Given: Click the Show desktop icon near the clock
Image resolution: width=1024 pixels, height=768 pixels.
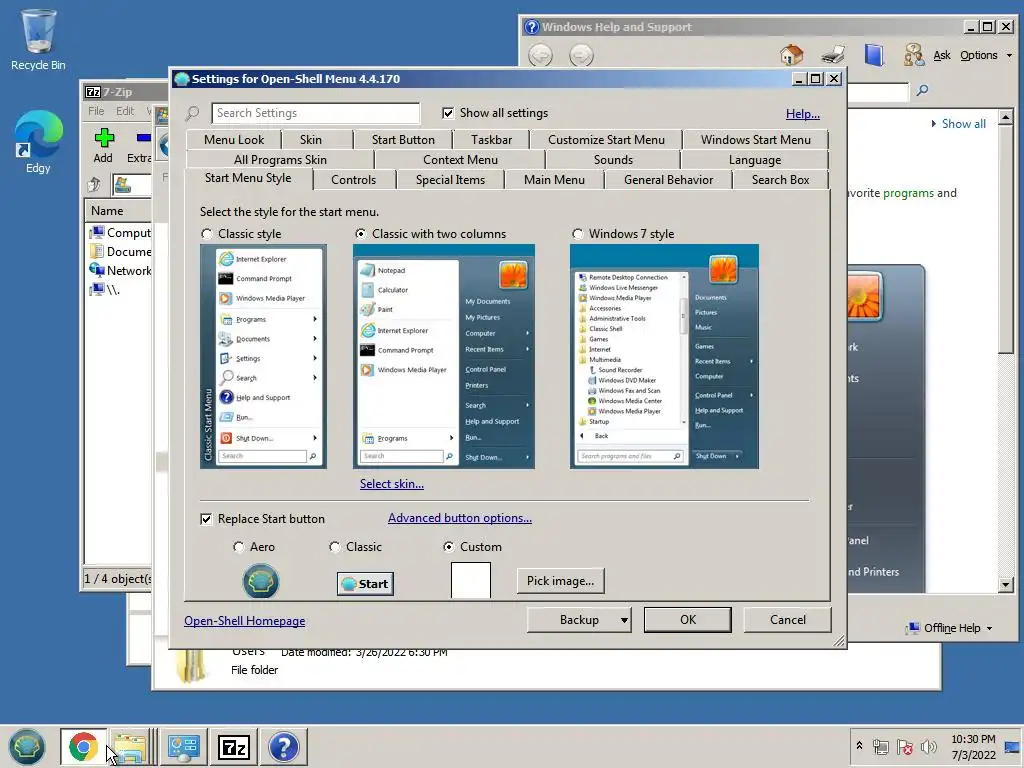Looking at the screenshot, I should point(1012,746).
